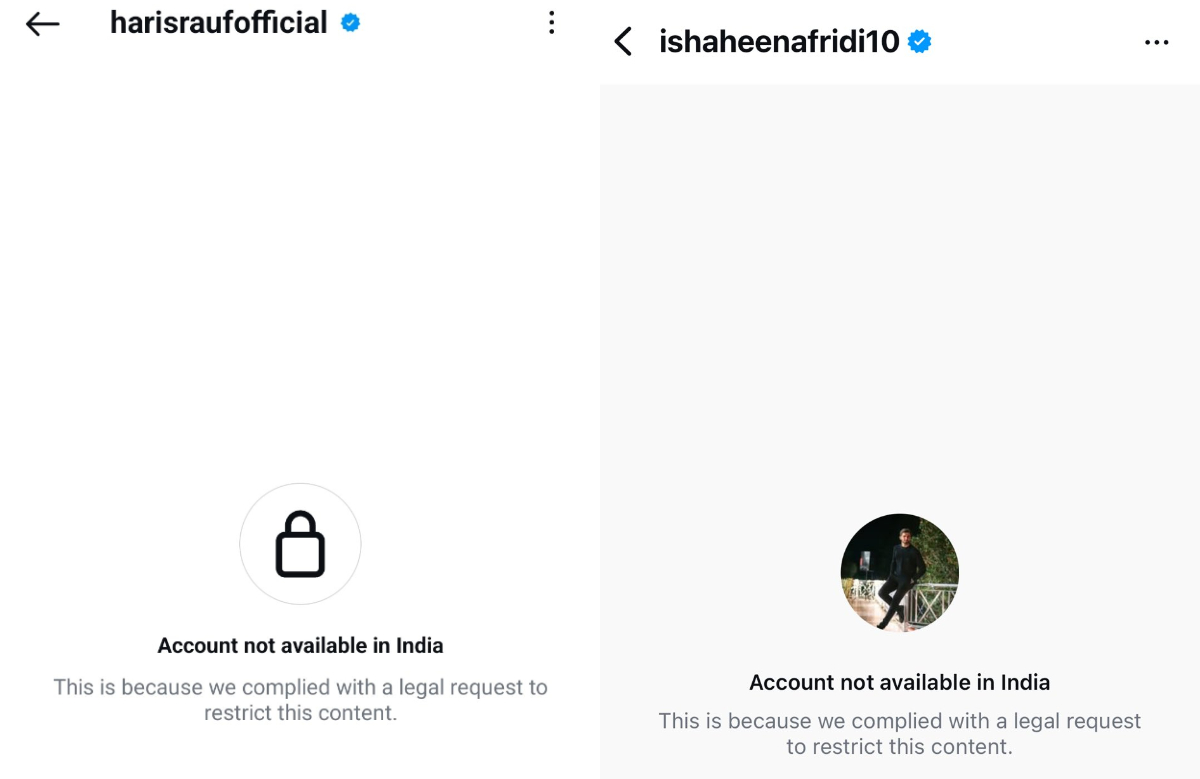The width and height of the screenshot is (1200, 779).
Task: Click the padlock icon on harisraufofficial's profile
Action: pyautogui.click(x=300, y=543)
